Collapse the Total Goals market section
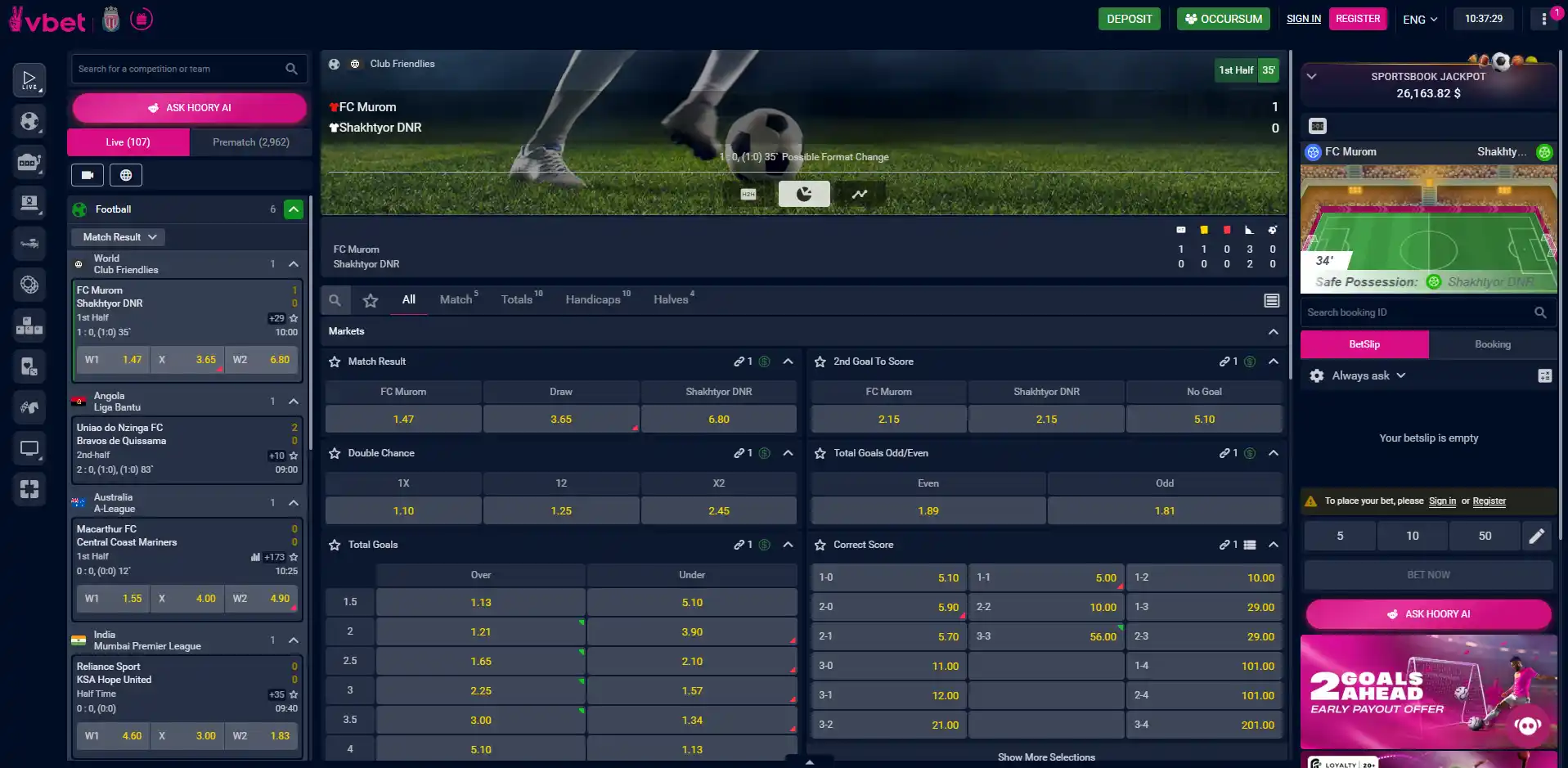1568x768 pixels. point(788,545)
